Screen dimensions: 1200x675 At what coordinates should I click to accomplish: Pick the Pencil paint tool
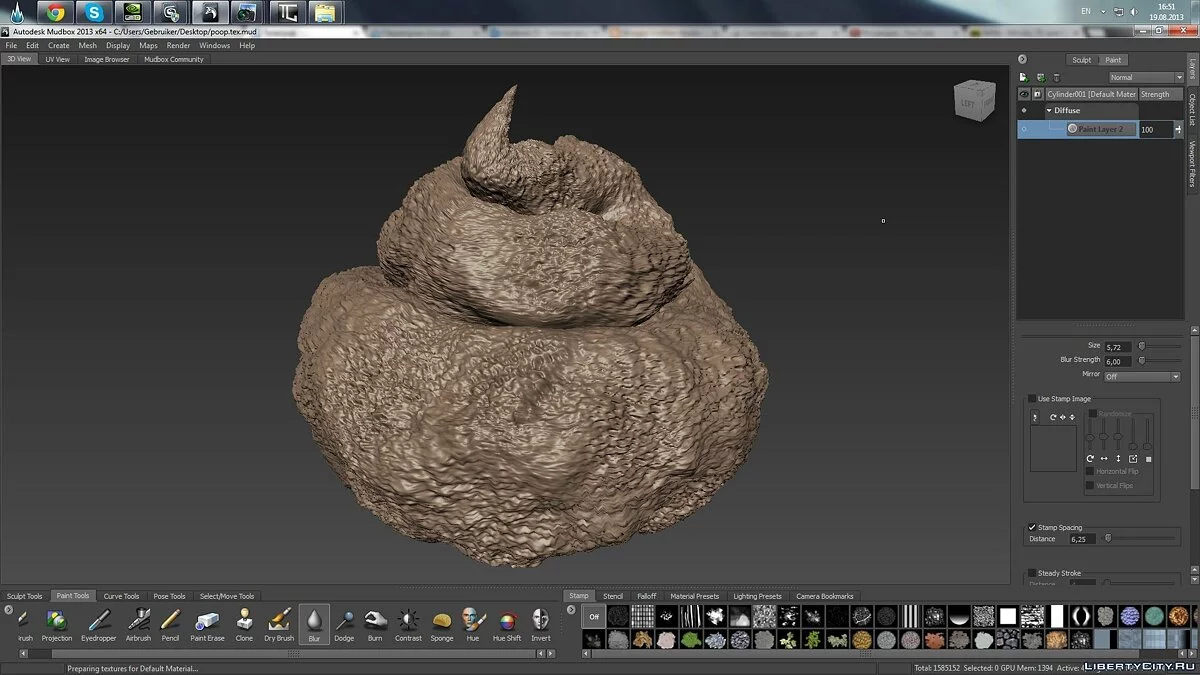pos(170,621)
